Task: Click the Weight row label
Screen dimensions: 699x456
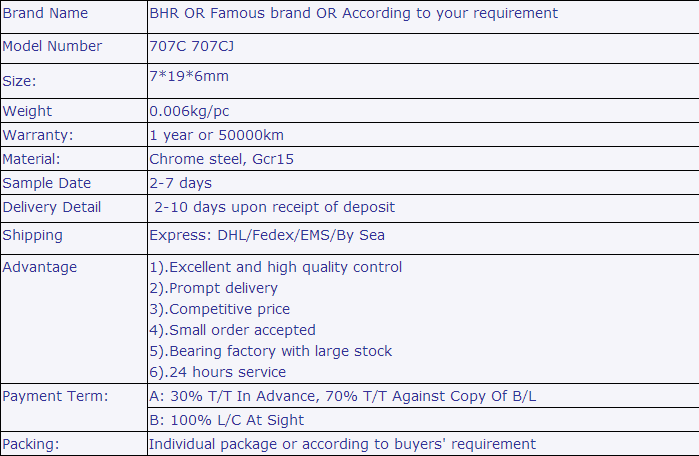Action: (x=28, y=111)
